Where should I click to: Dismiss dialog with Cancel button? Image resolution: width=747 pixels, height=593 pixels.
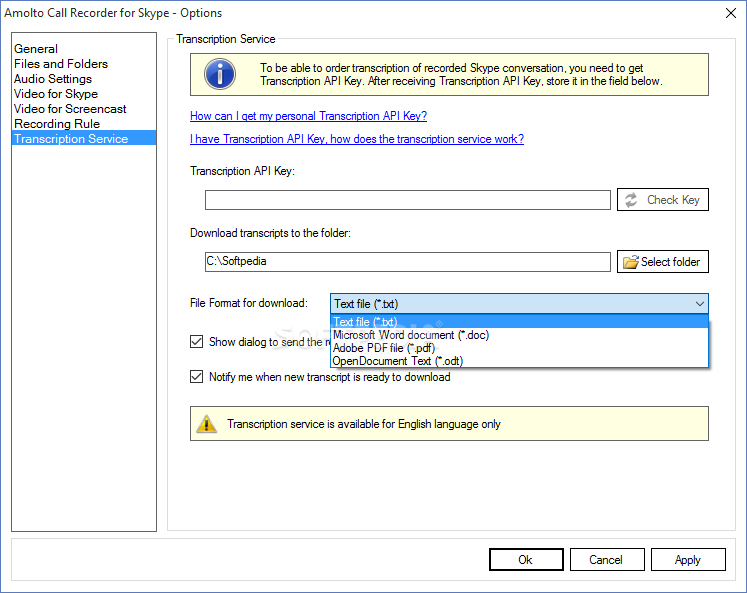tap(606, 559)
